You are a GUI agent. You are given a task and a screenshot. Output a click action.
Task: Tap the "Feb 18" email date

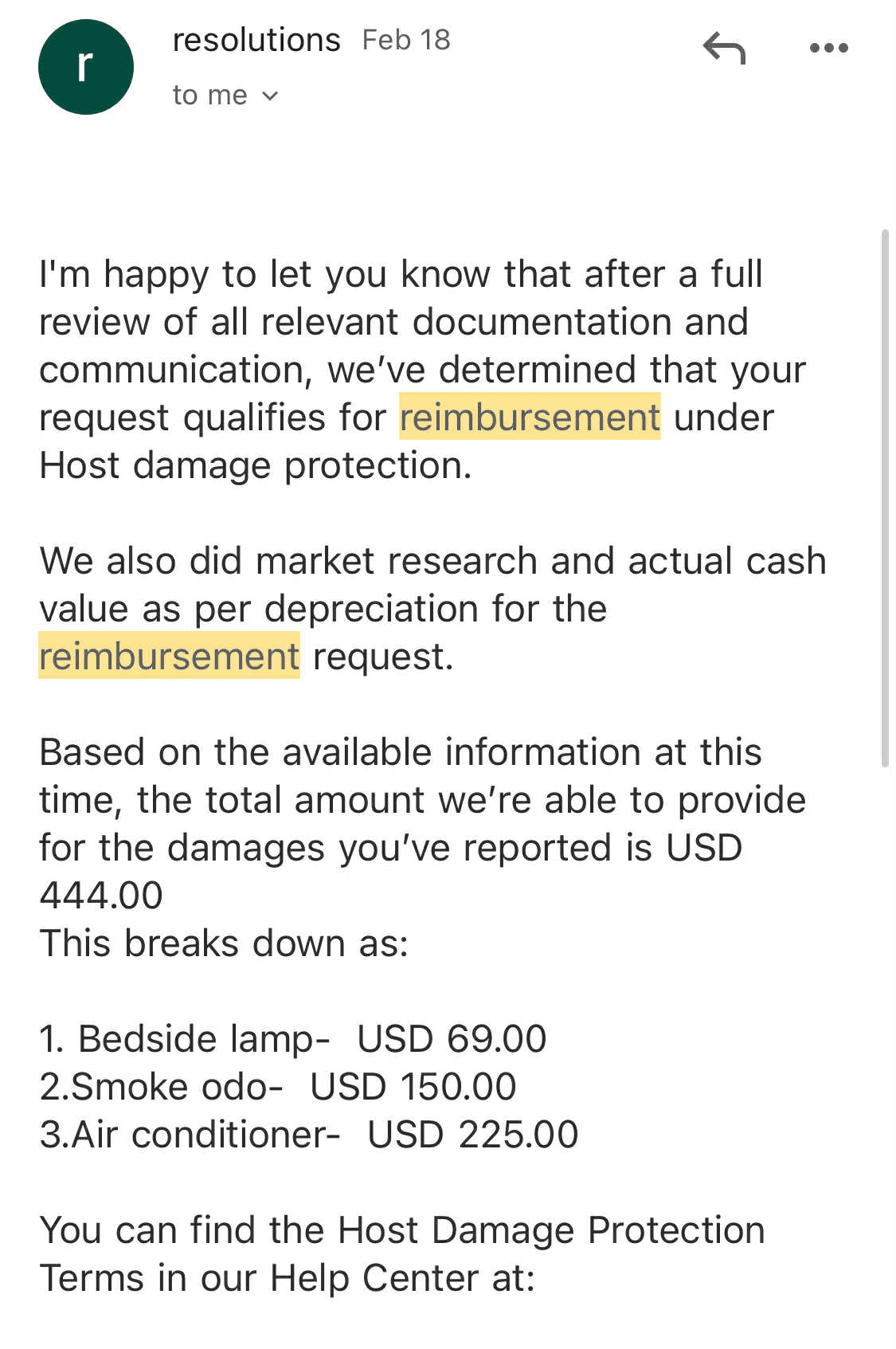406,40
